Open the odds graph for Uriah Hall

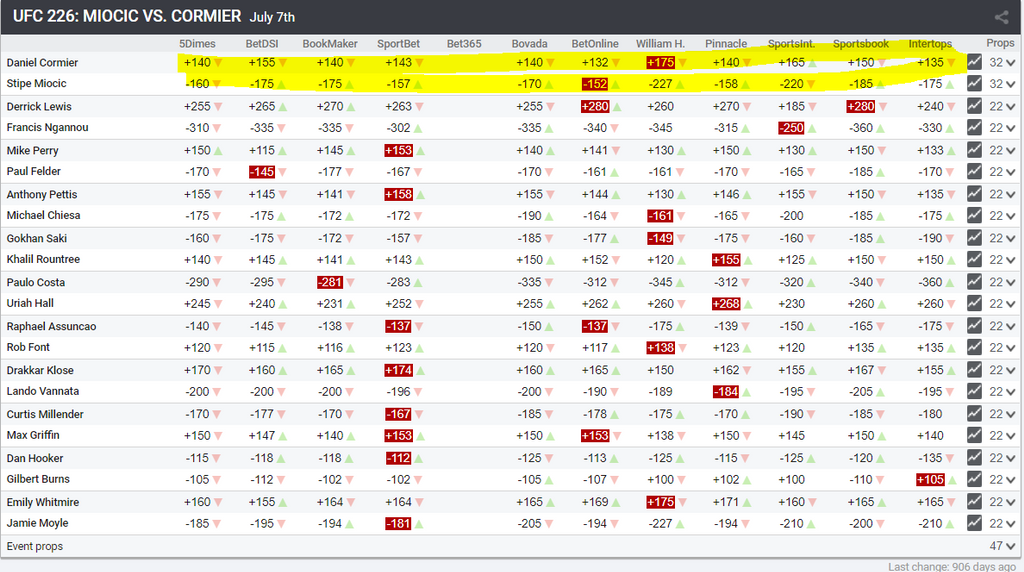pyautogui.click(x=974, y=303)
